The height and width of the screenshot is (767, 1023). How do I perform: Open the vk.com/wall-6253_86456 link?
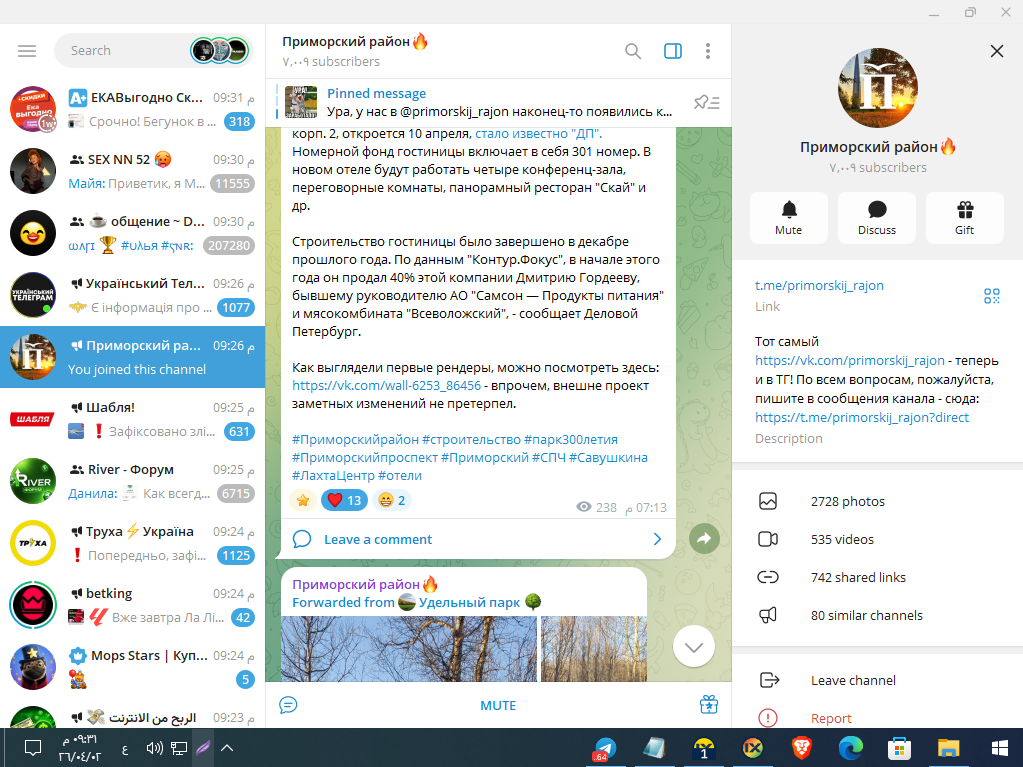386,385
